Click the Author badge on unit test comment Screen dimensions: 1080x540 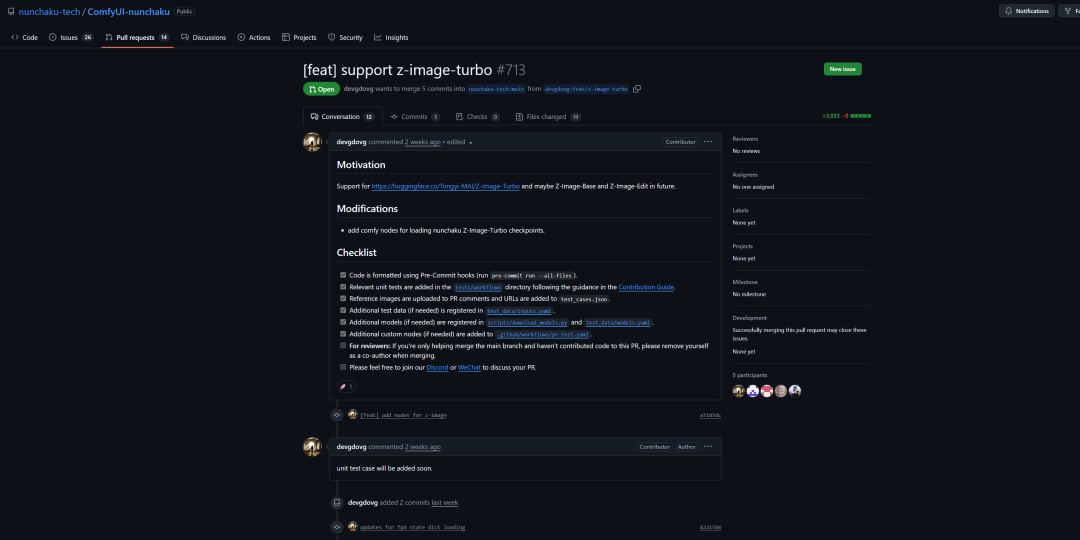click(x=686, y=447)
